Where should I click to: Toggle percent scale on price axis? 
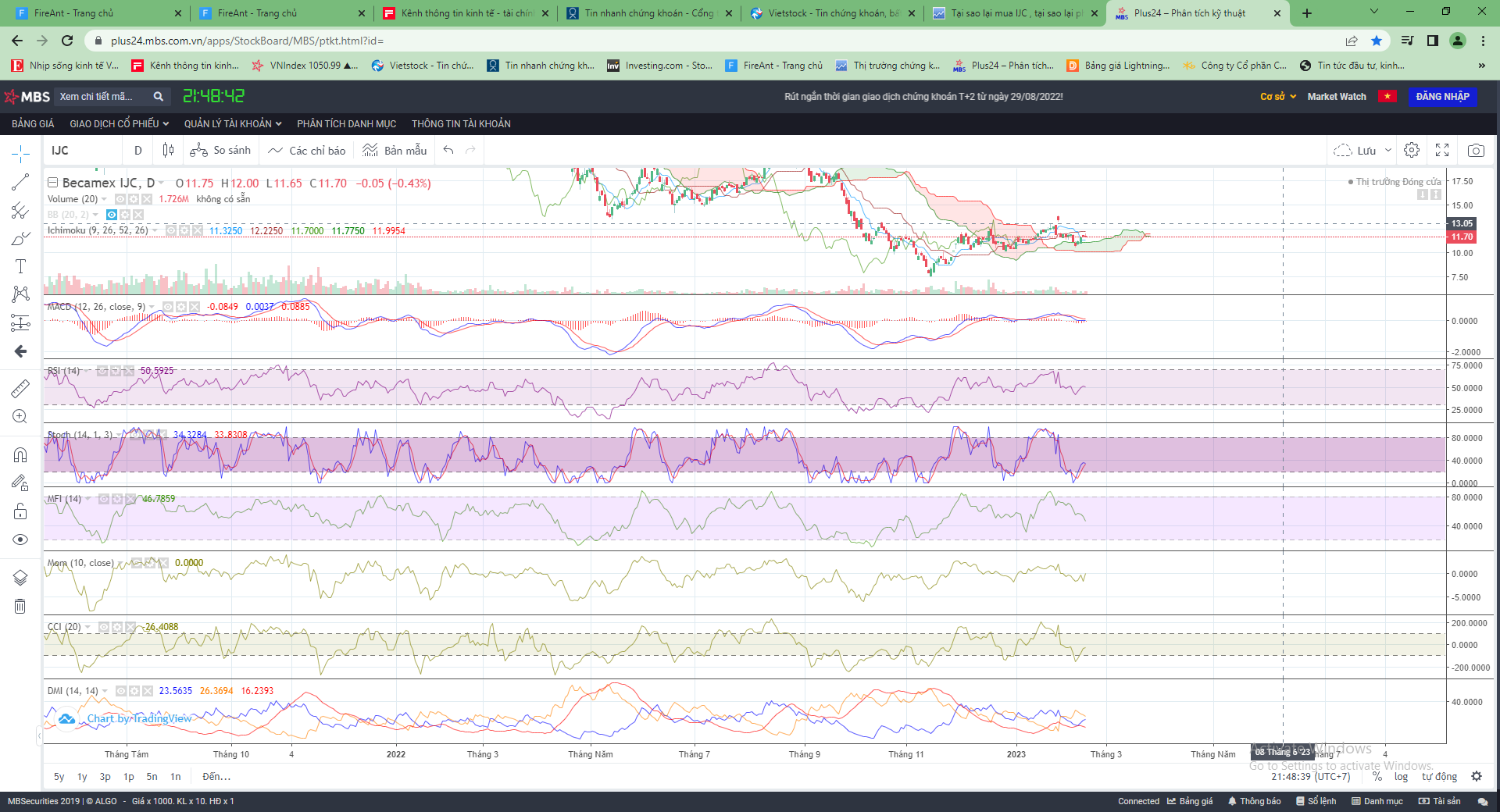pyautogui.click(x=1377, y=776)
